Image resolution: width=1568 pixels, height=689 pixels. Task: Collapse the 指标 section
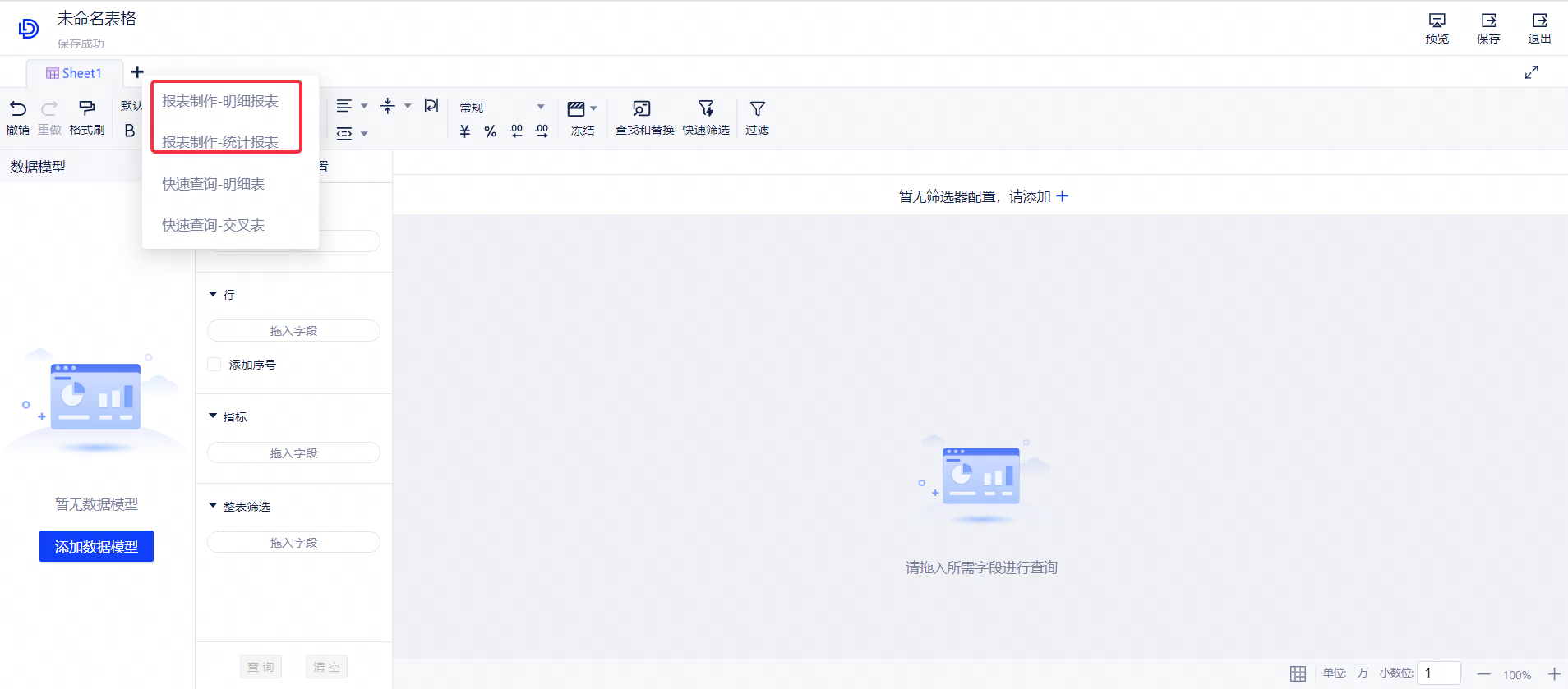coord(214,416)
